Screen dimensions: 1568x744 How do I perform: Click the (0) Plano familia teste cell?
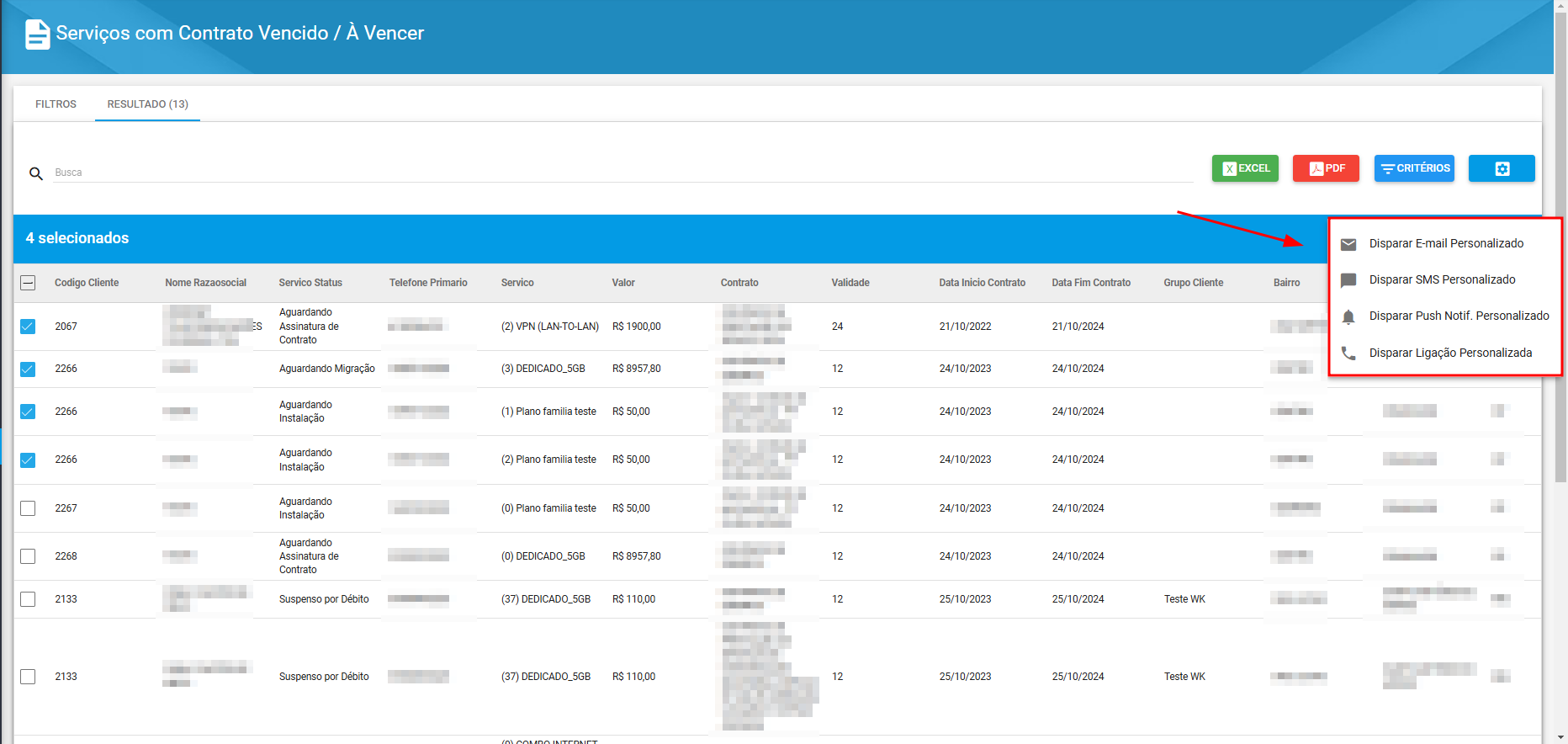pyautogui.click(x=548, y=508)
